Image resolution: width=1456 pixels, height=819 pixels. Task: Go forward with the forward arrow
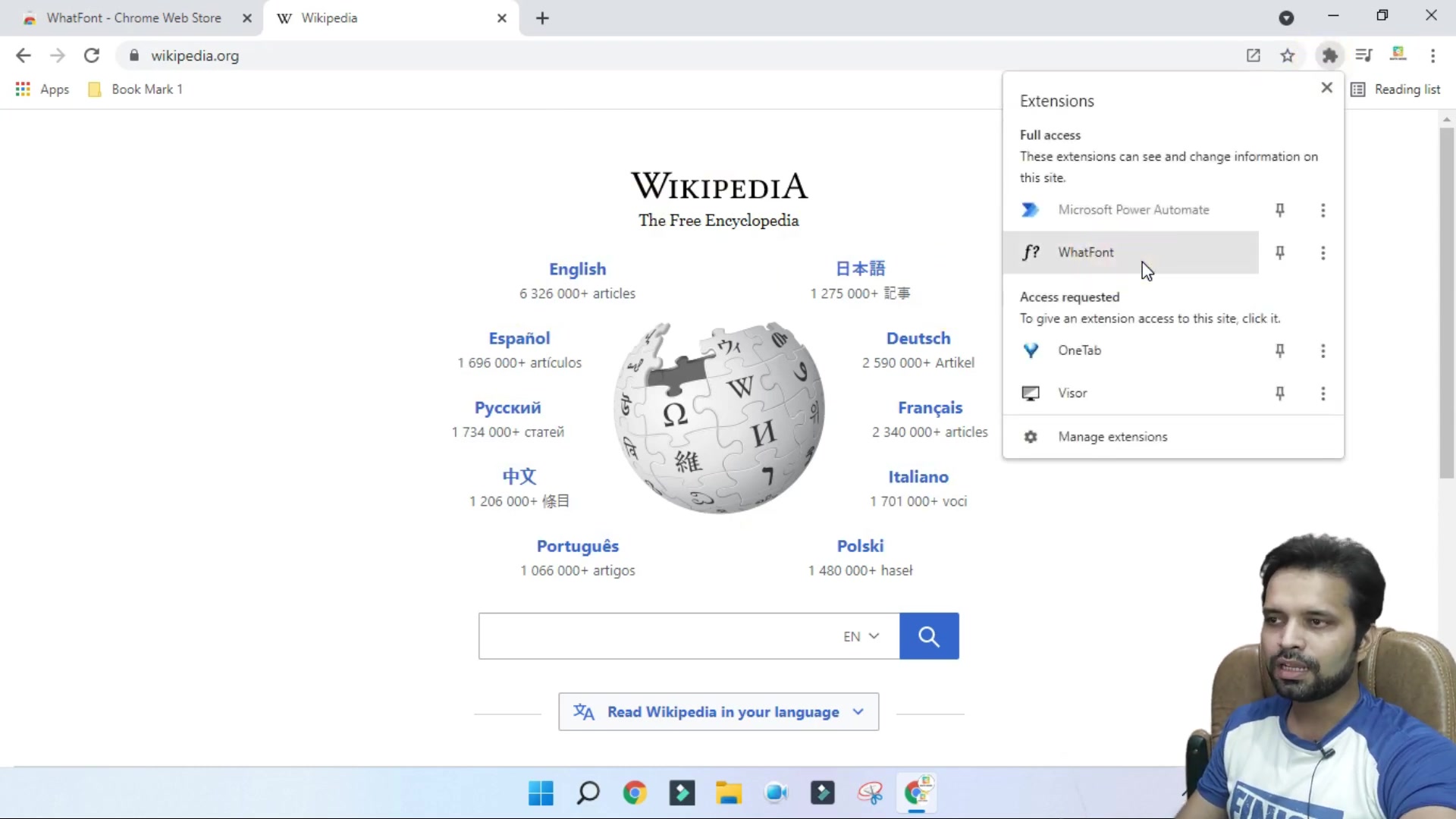point(58,55)
